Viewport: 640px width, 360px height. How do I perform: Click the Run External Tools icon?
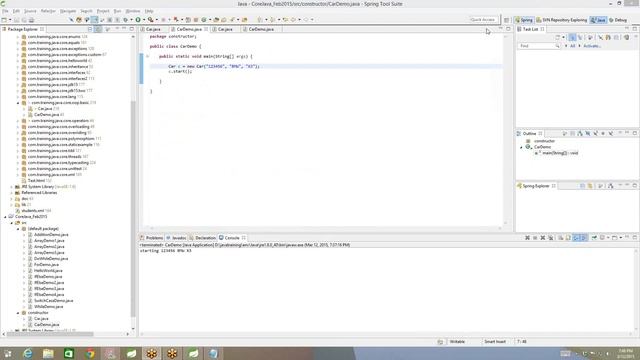[x=151, y=20]
